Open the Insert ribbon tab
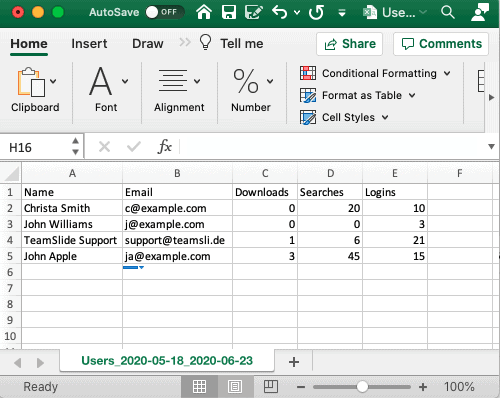Image resolution: width=500 pixels, height=398 pixels. (89, 44)
